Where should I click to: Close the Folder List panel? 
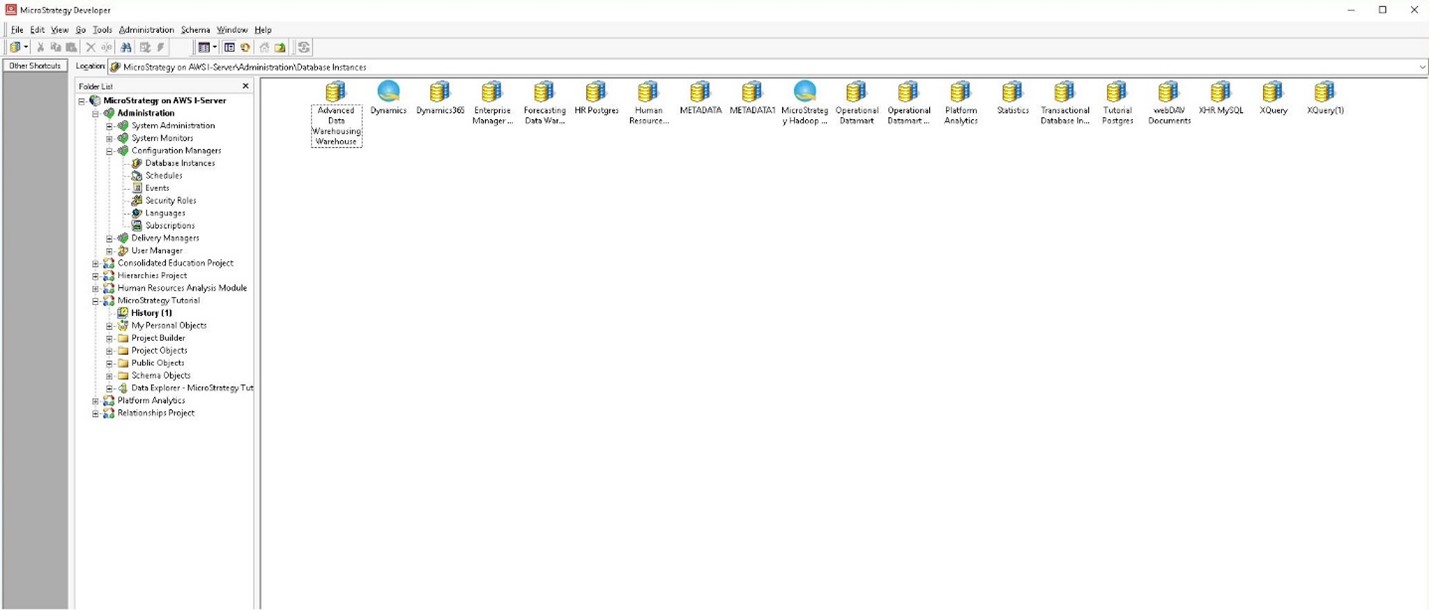pyautogui.click(x=246, y=86)
